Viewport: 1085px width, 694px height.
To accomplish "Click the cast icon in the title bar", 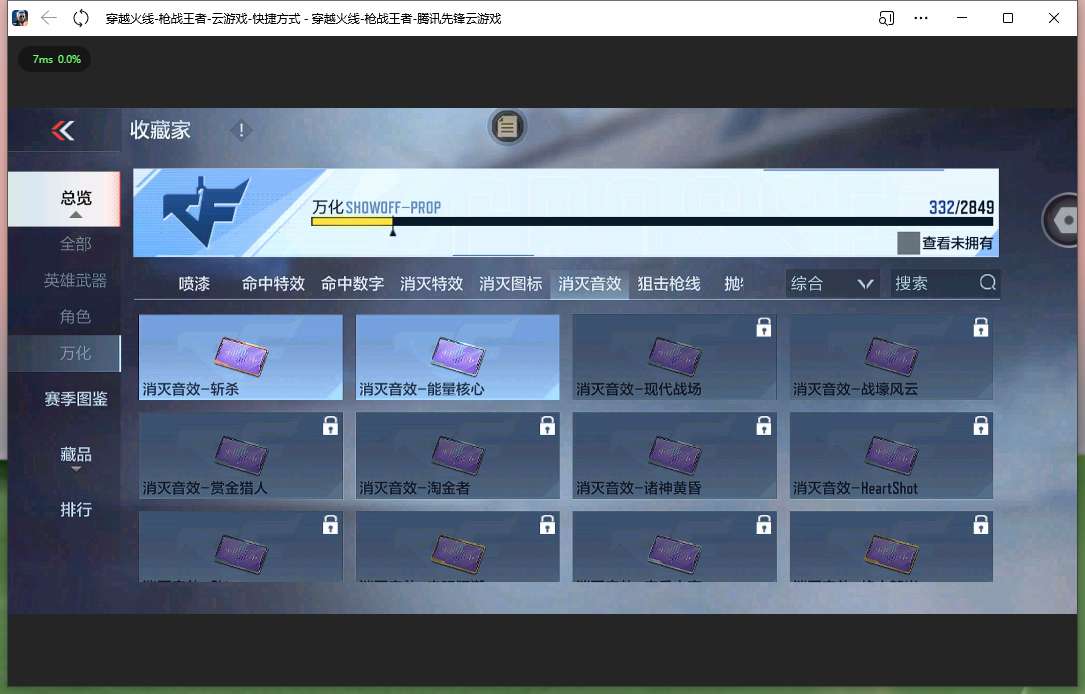I will [886, 18].
